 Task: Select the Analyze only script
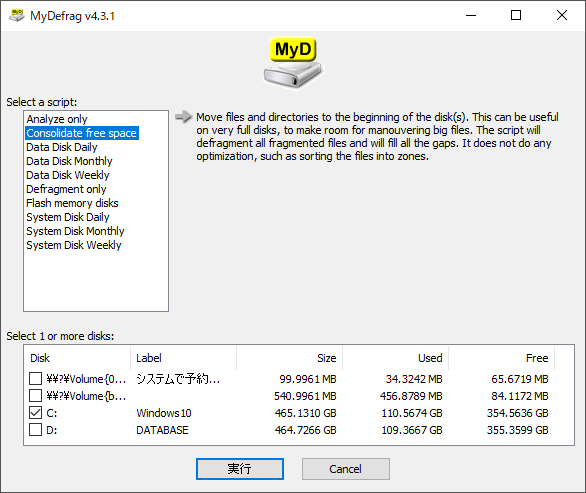(x=57, y=119)
